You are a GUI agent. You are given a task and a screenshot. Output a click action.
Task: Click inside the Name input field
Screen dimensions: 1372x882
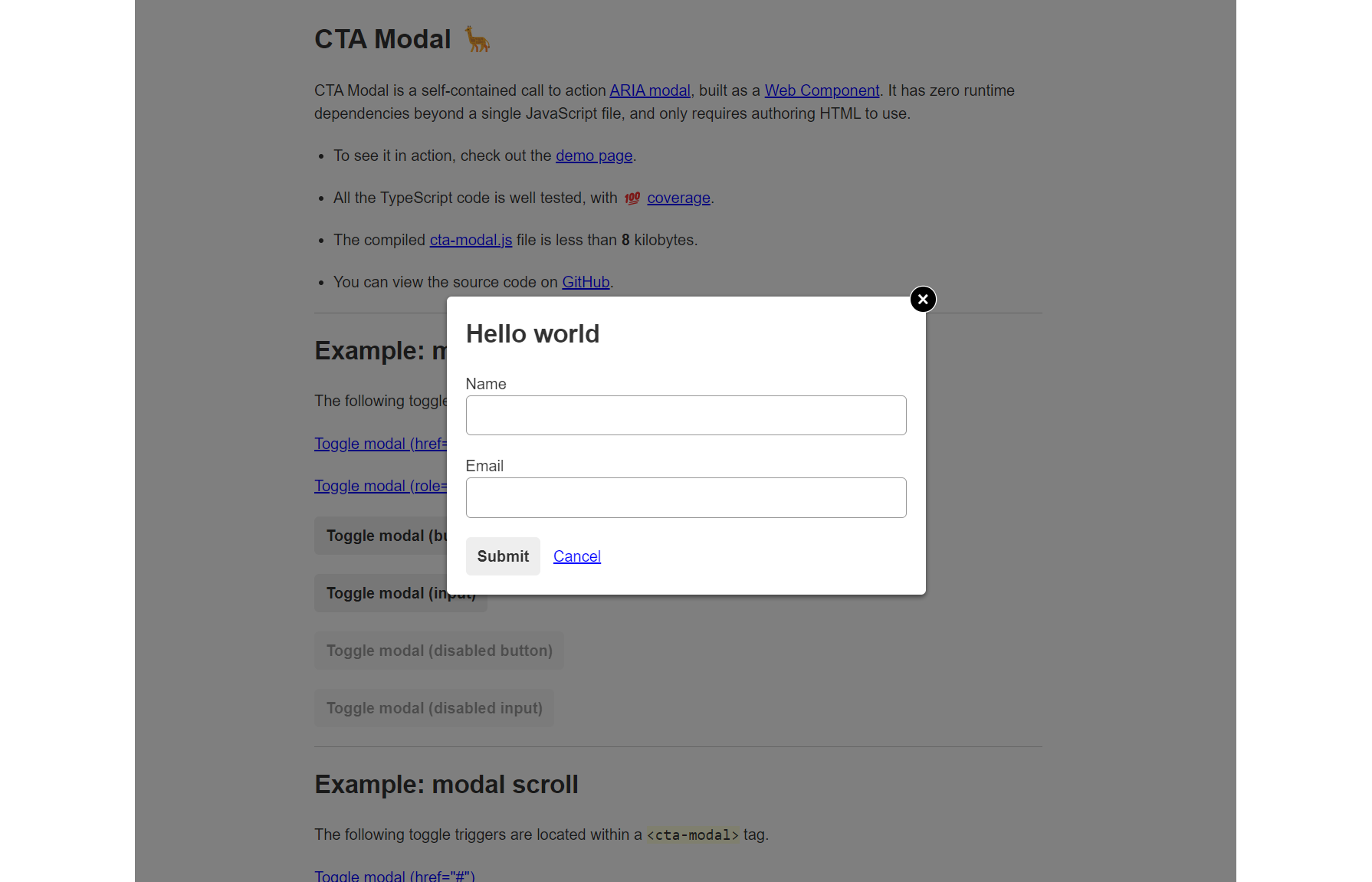point(685,415)
